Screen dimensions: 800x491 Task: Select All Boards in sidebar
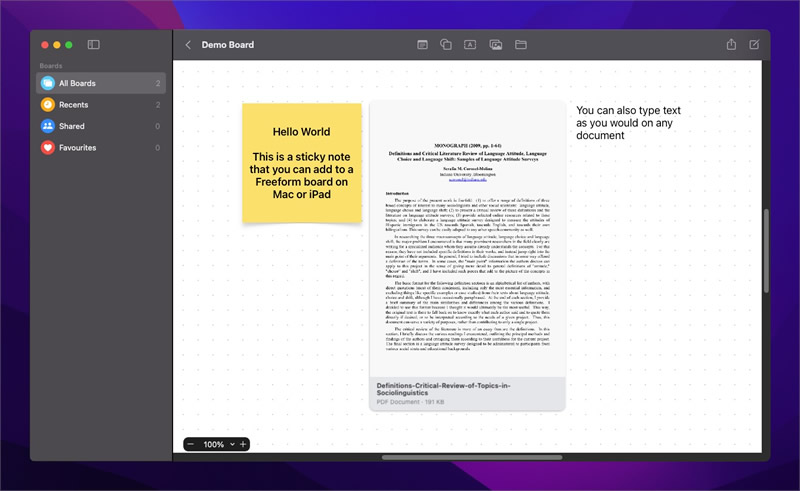click(x=101, y=83)
